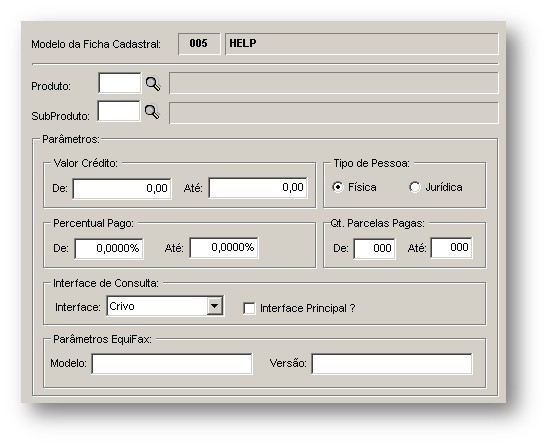The image size is (548, 445).
Task: Select the Percentual Pago De percentage field
Action: click(109, 249)
